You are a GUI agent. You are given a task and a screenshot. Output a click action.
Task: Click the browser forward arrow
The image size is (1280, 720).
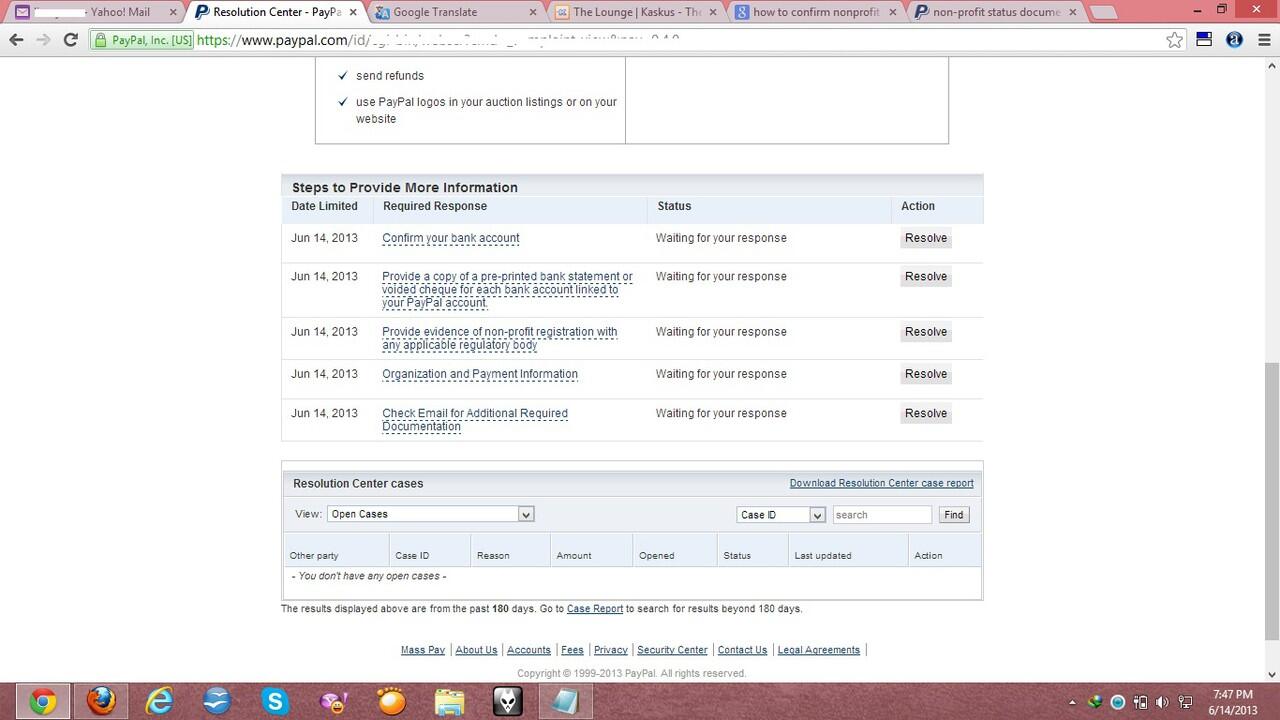click(x=43, y=40)
